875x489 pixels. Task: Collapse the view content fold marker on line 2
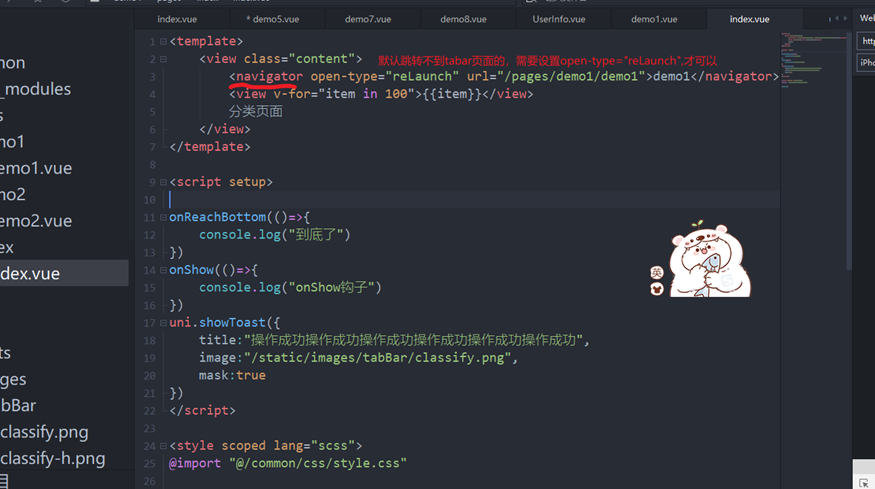tap(163, 59)
